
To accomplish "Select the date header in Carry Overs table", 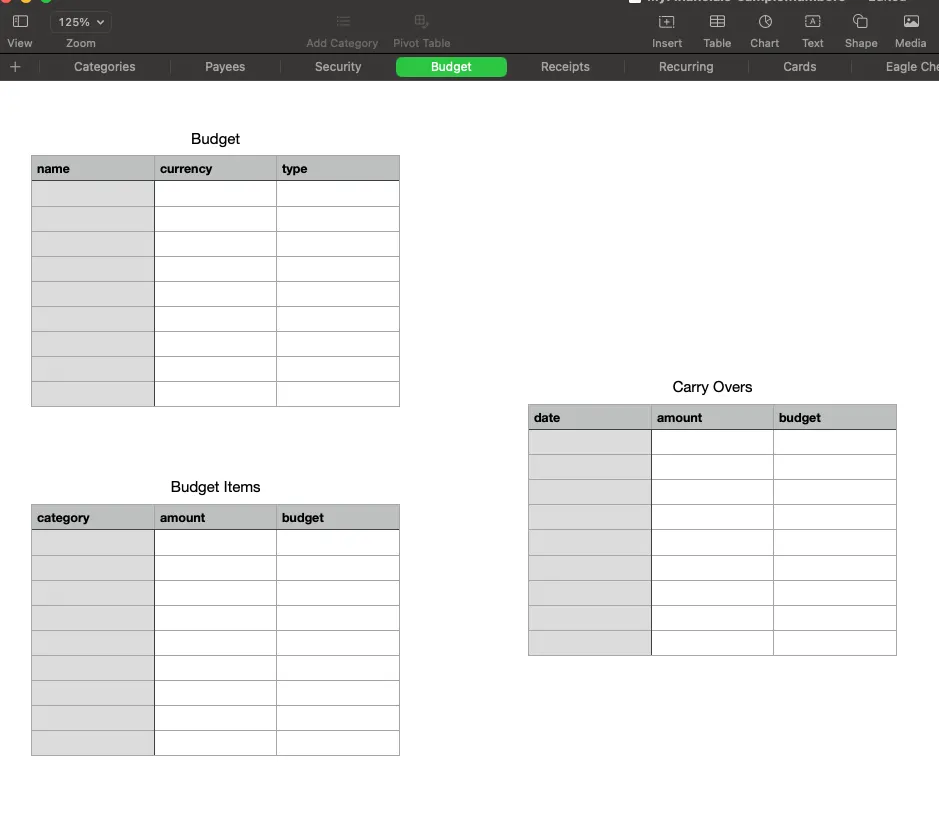I will (589, 418).
